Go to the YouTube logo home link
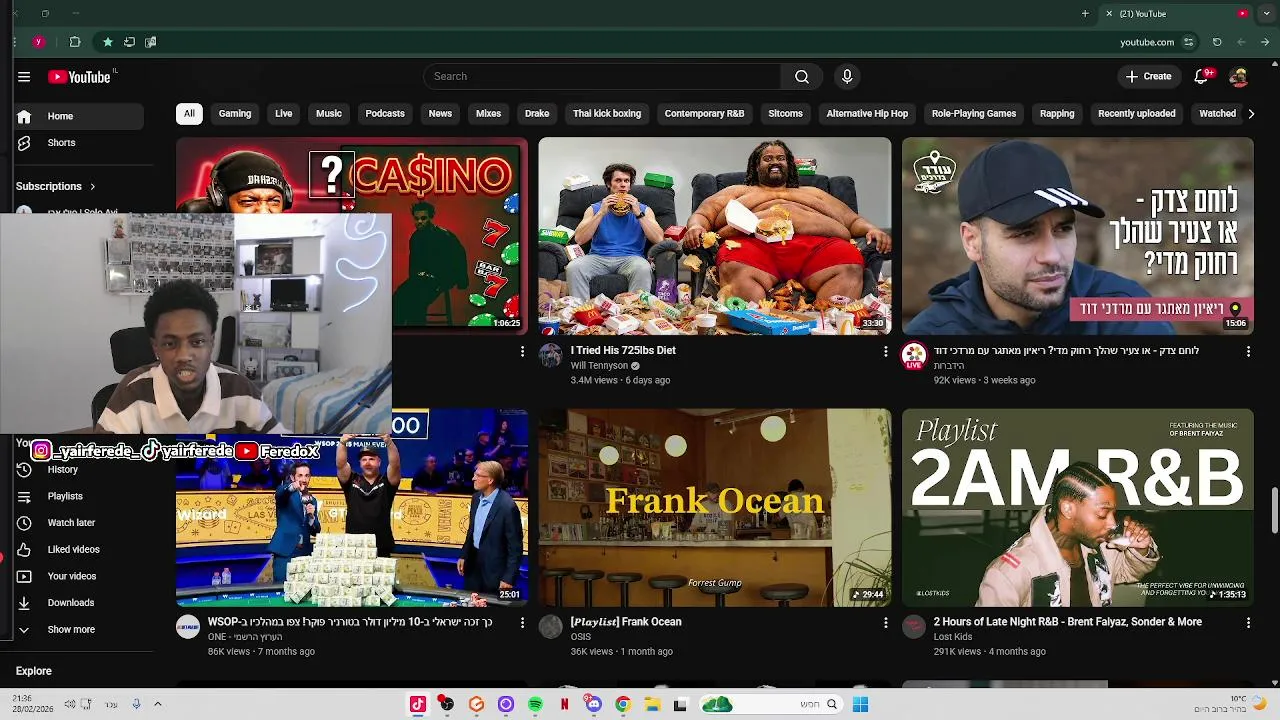The height and width of the screenshot is (720, 1280). pyautogui.click(x=79, y=77)
